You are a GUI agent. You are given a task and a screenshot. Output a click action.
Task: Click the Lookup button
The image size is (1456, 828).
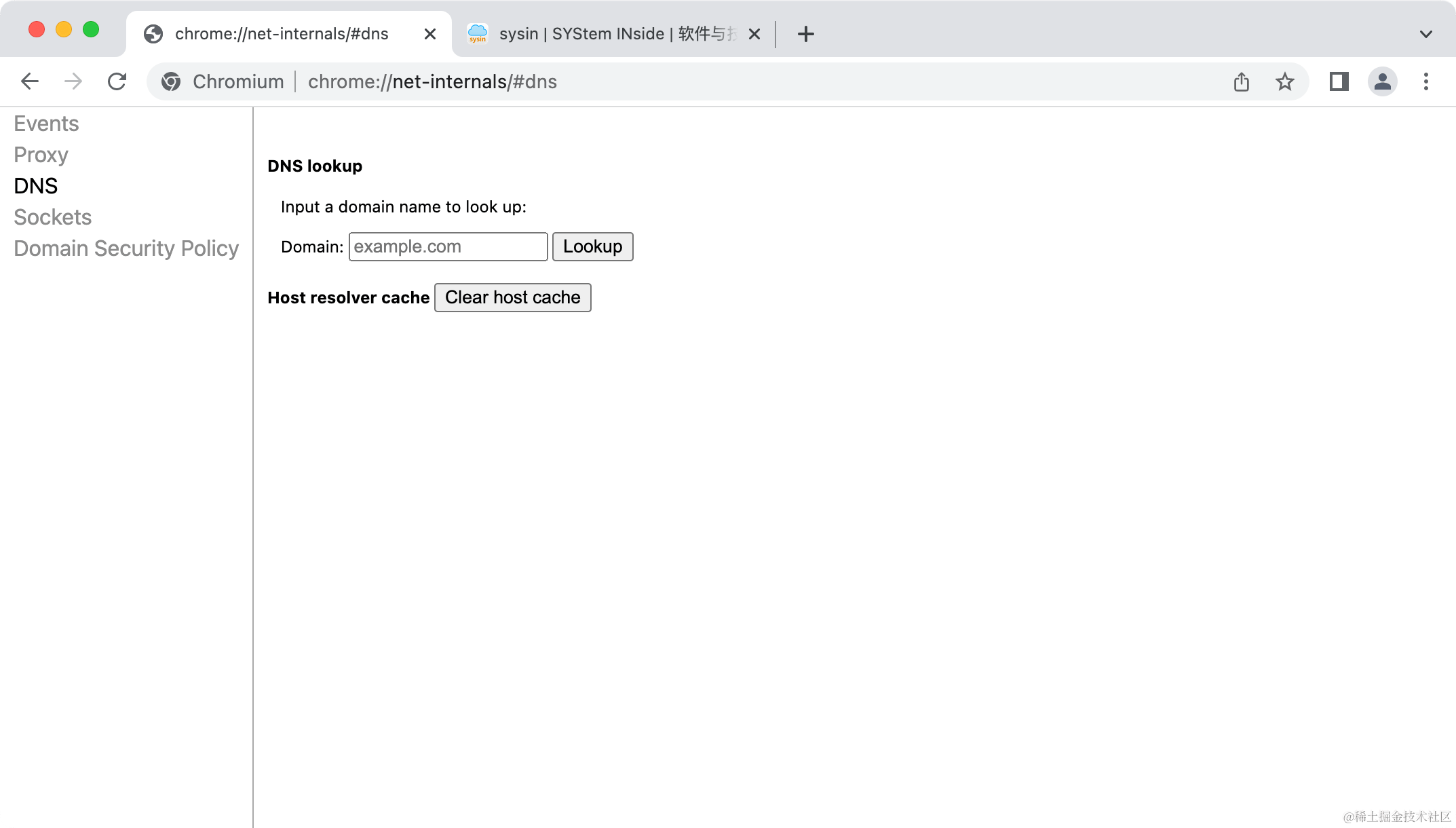pyautogui.click(x=592, y=246)
